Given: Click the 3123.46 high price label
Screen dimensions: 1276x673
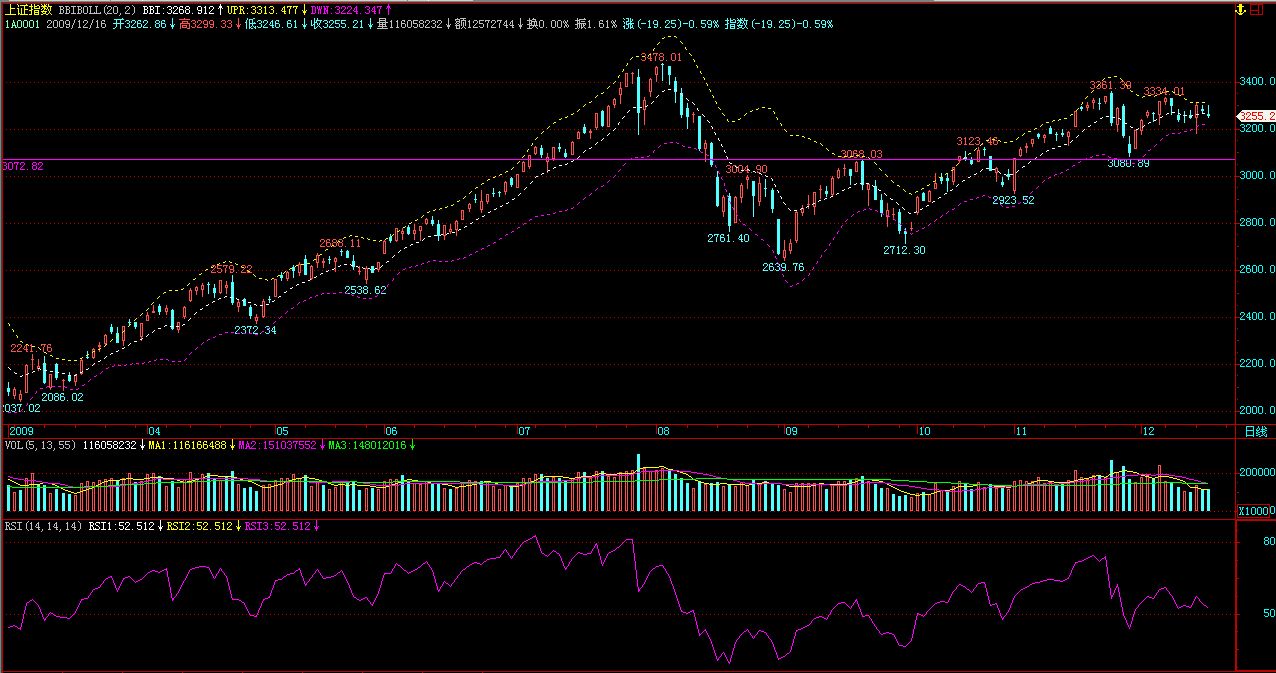Looking at the screenshot, I should click(x=977, y=141).
